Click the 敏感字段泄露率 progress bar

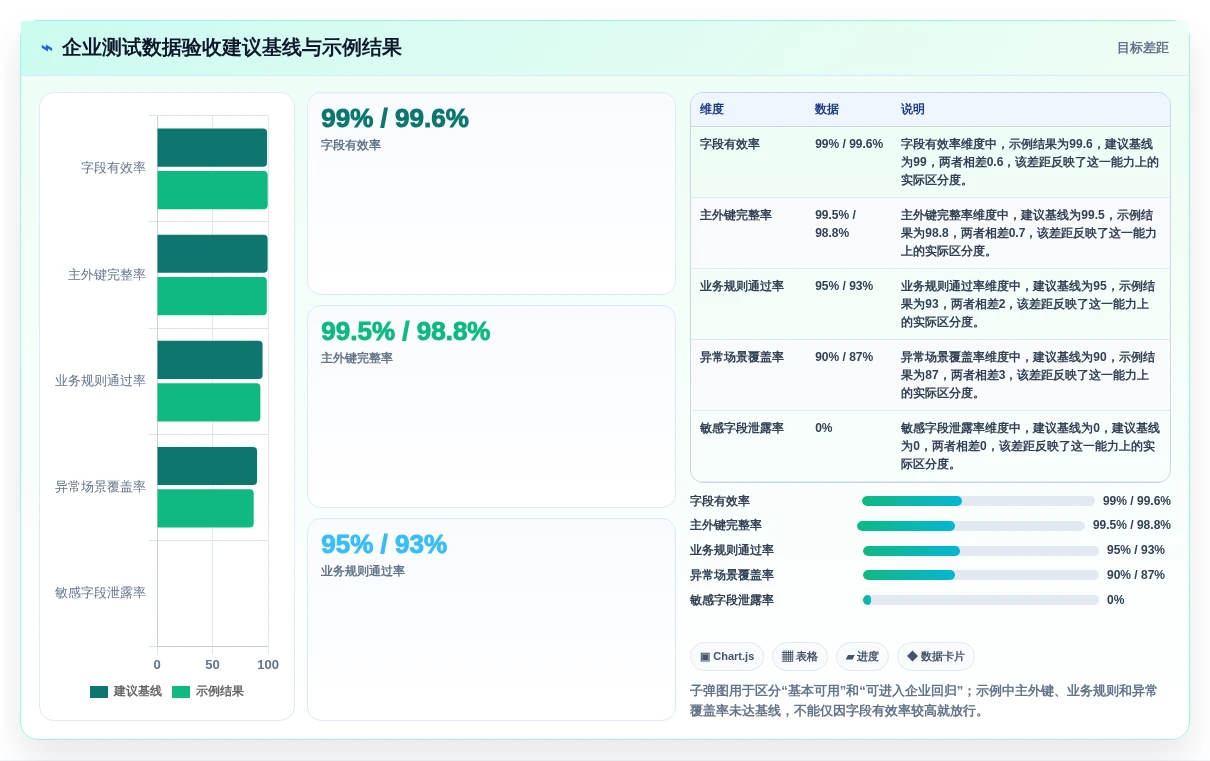pos(981,600)
